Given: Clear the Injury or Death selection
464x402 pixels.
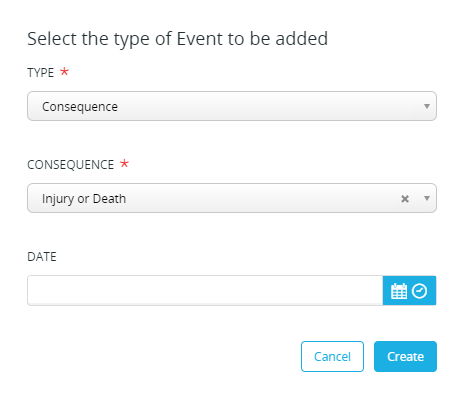Looking at the screenshot, I should (x=405, y=199).
